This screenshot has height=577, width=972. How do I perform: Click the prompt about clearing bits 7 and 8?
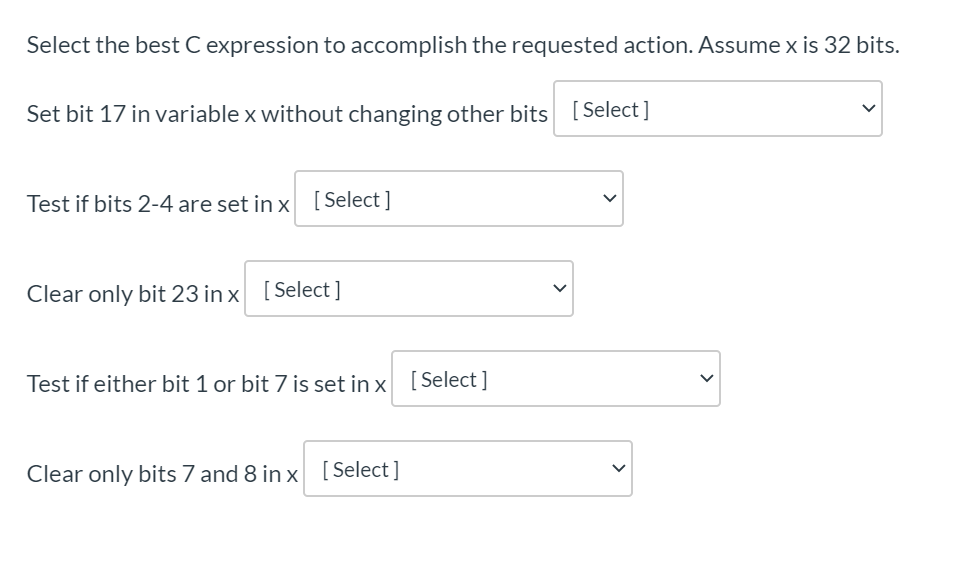163,474
